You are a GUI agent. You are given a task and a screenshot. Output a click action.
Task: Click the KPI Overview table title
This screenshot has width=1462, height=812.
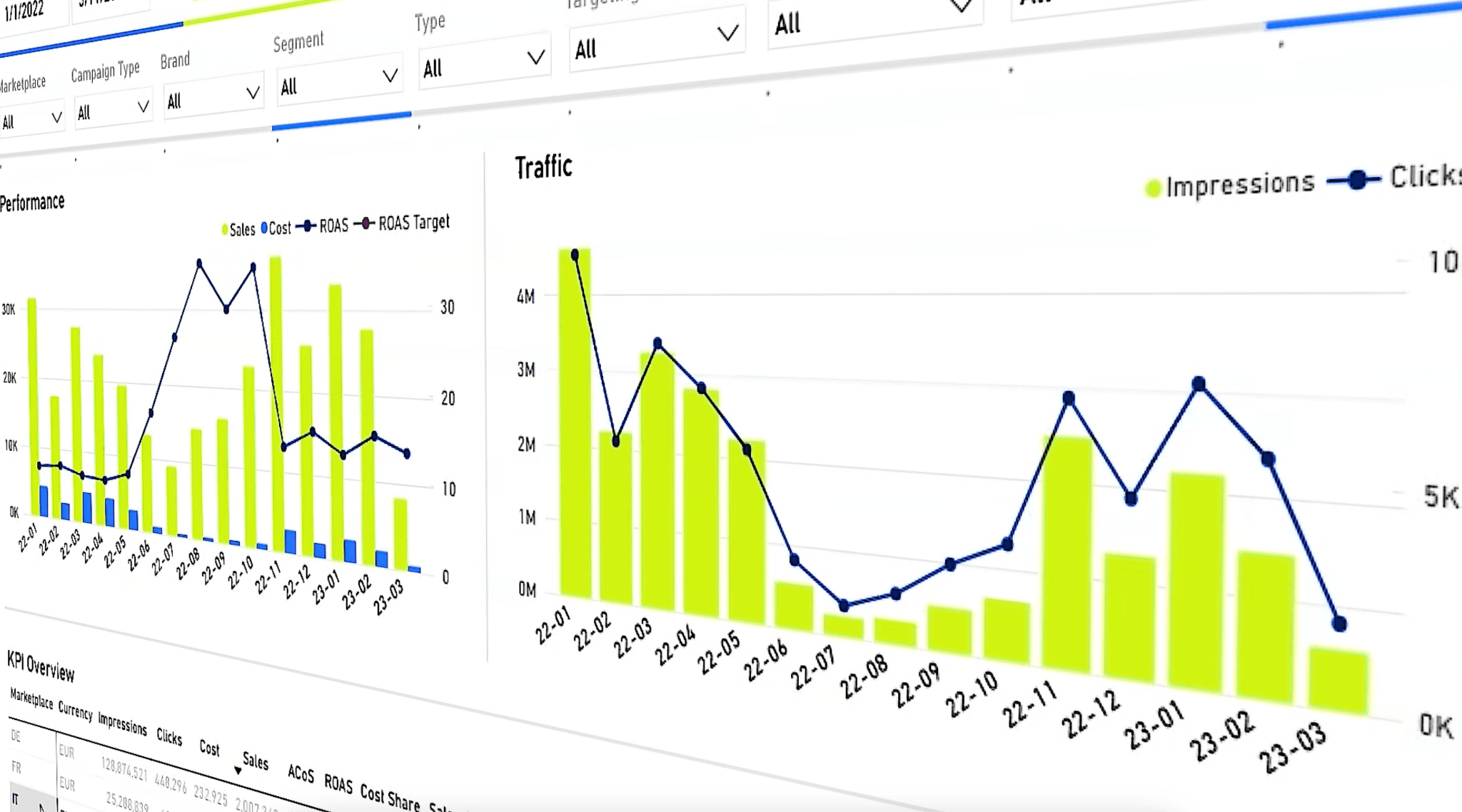[41, 666]
